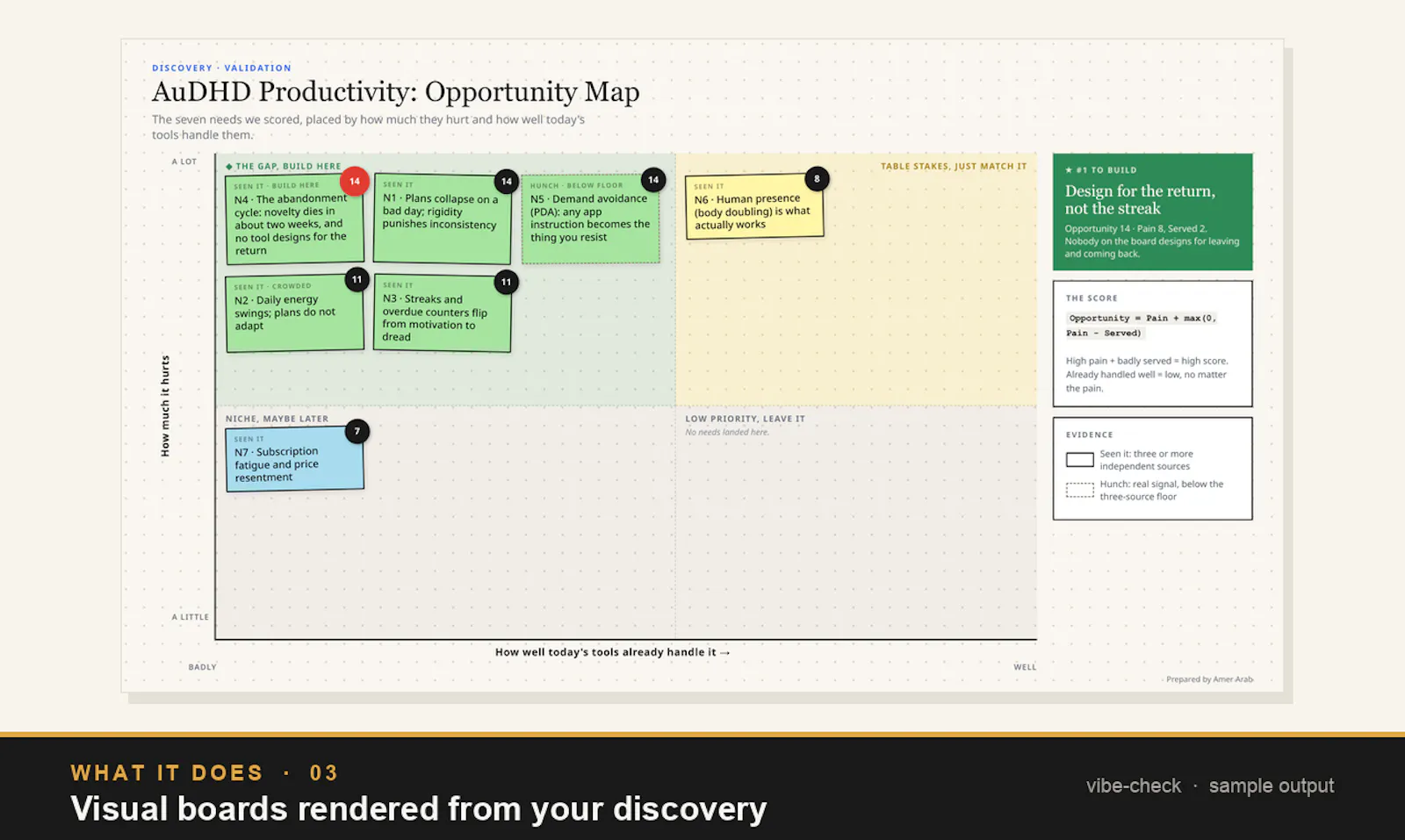Select the N1 plans collapse sticky note
Screen dimensions: 1405x840
tap(443, 219)
